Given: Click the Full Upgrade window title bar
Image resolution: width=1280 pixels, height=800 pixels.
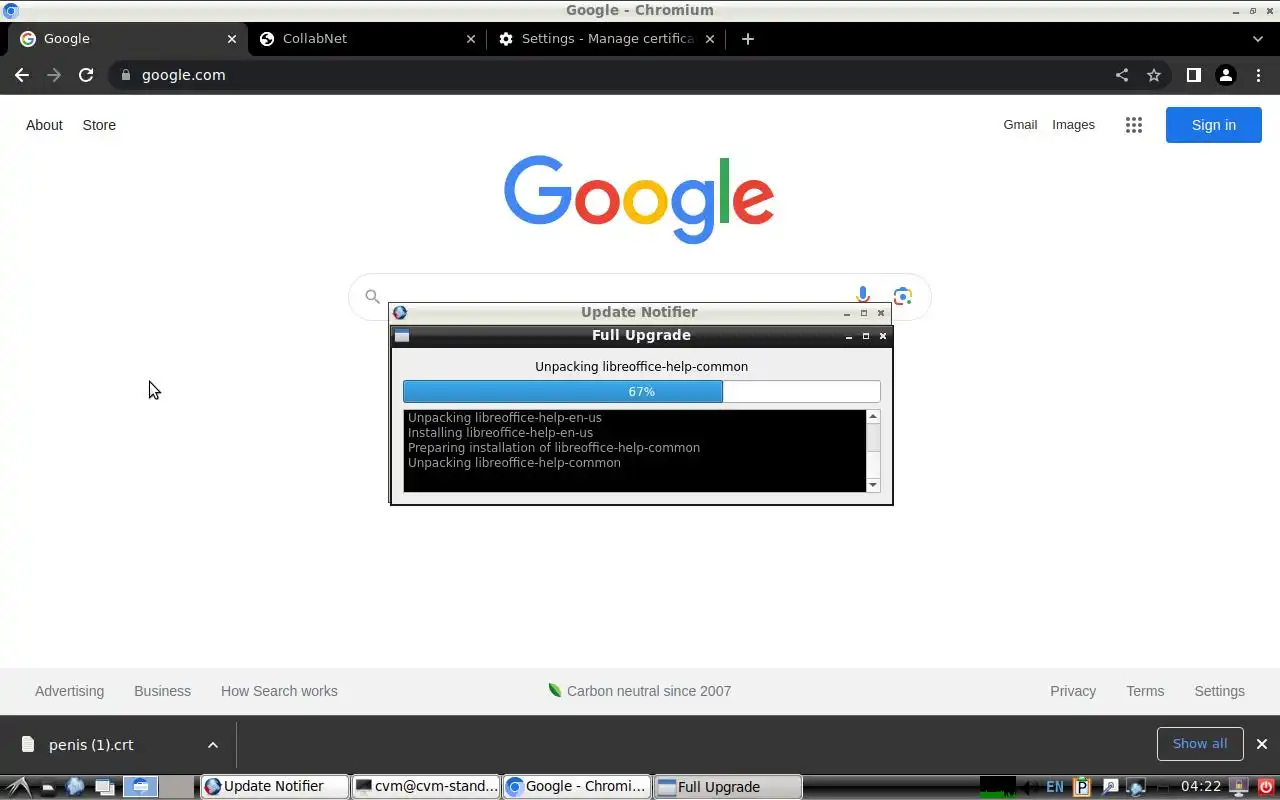Looking at the screenshot, I should pyautogui.click(x=641, y=336).
